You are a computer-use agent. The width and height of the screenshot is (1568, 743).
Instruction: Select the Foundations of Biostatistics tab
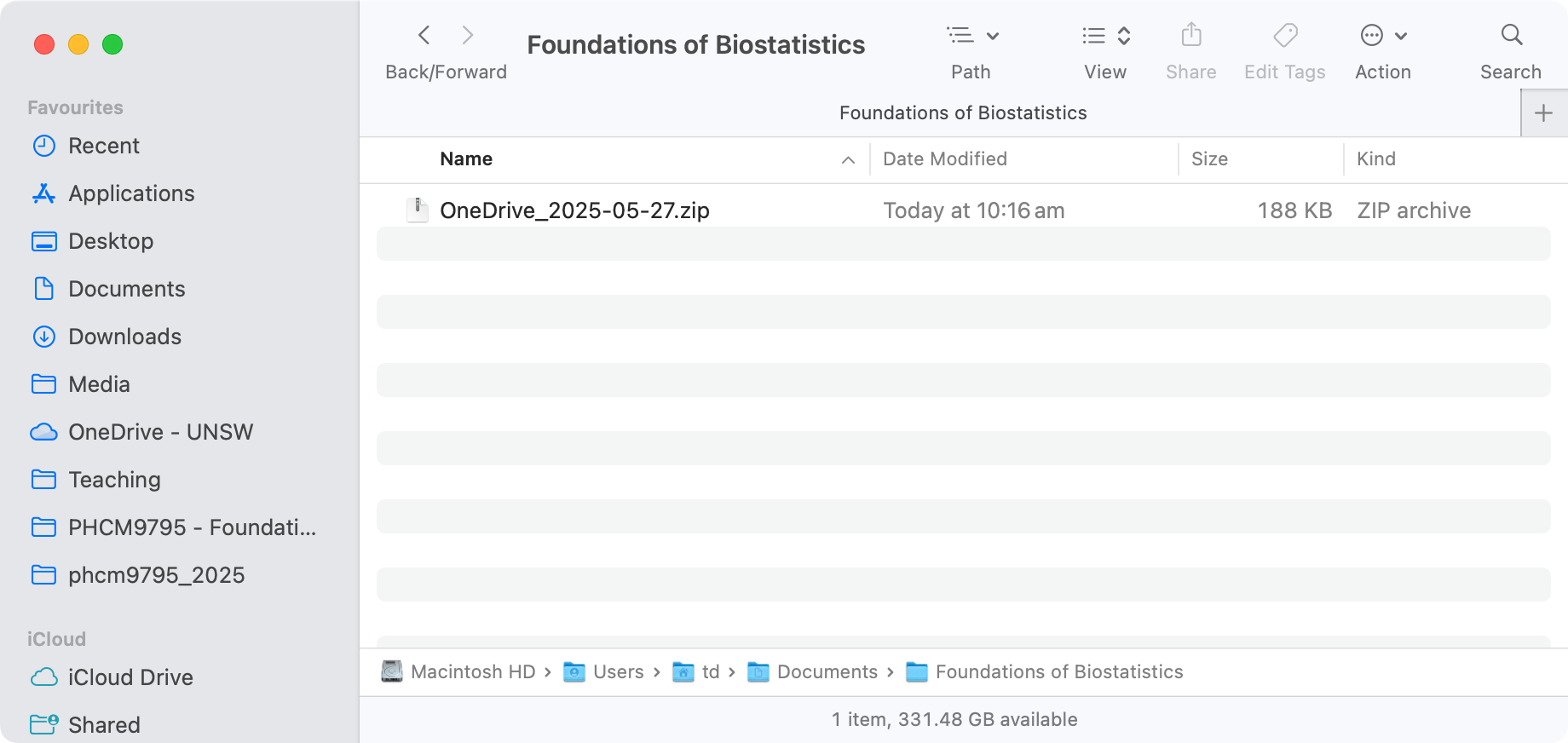click(962, 113)
